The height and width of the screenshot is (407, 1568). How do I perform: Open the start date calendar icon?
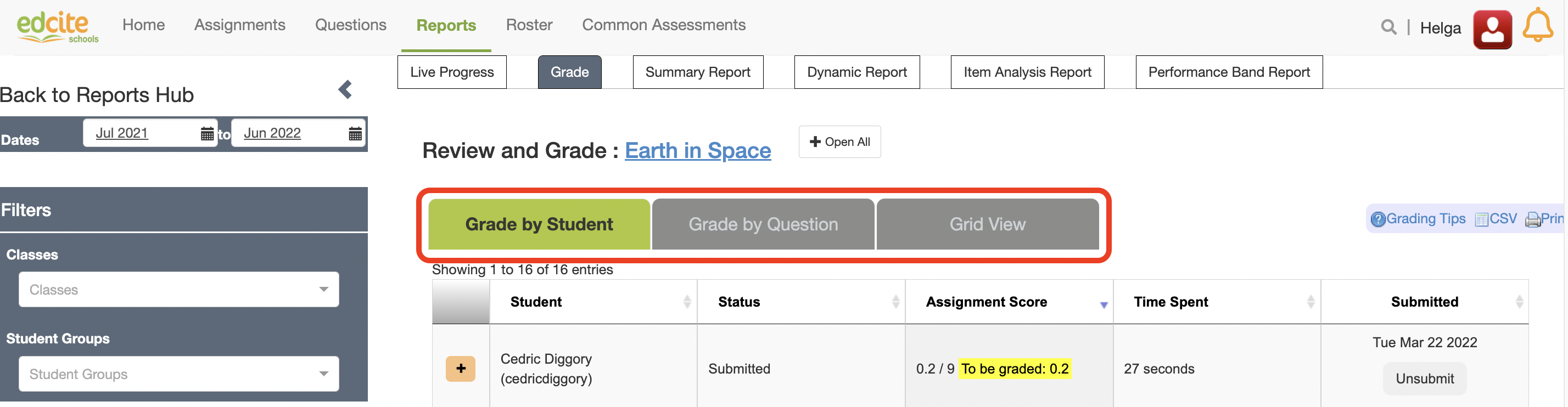[x=207, y=134]
